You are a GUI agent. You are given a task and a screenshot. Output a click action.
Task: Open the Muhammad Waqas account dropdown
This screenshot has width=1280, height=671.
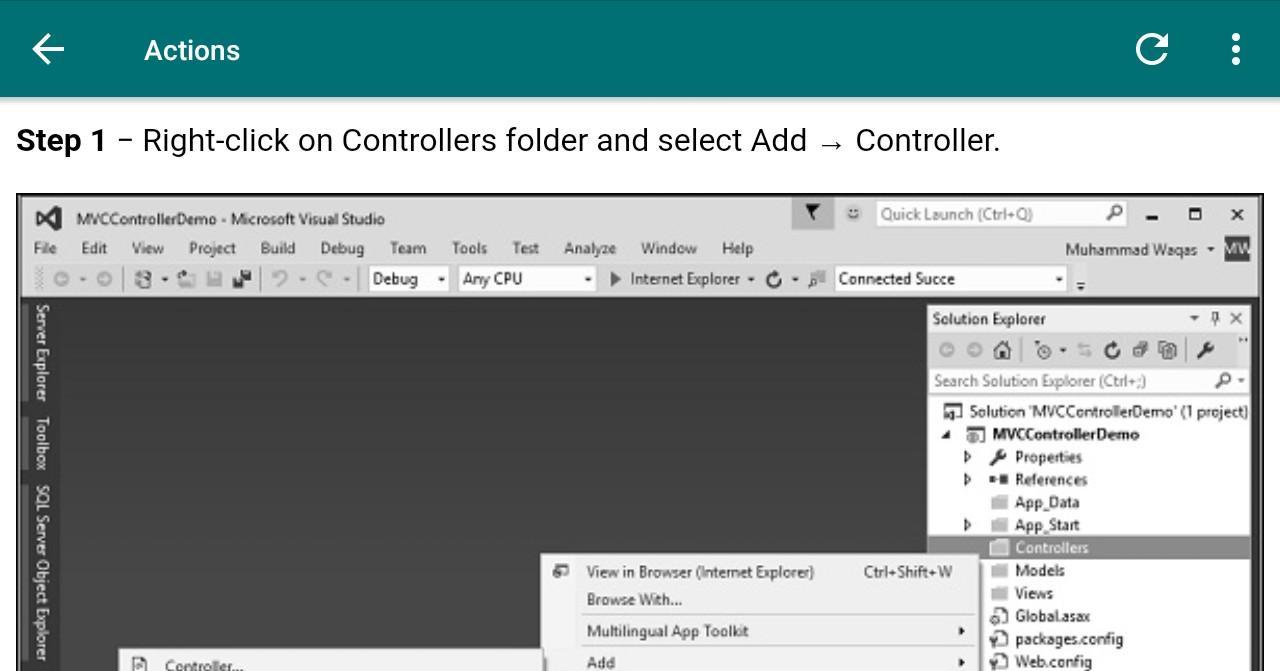(1210, 249)
